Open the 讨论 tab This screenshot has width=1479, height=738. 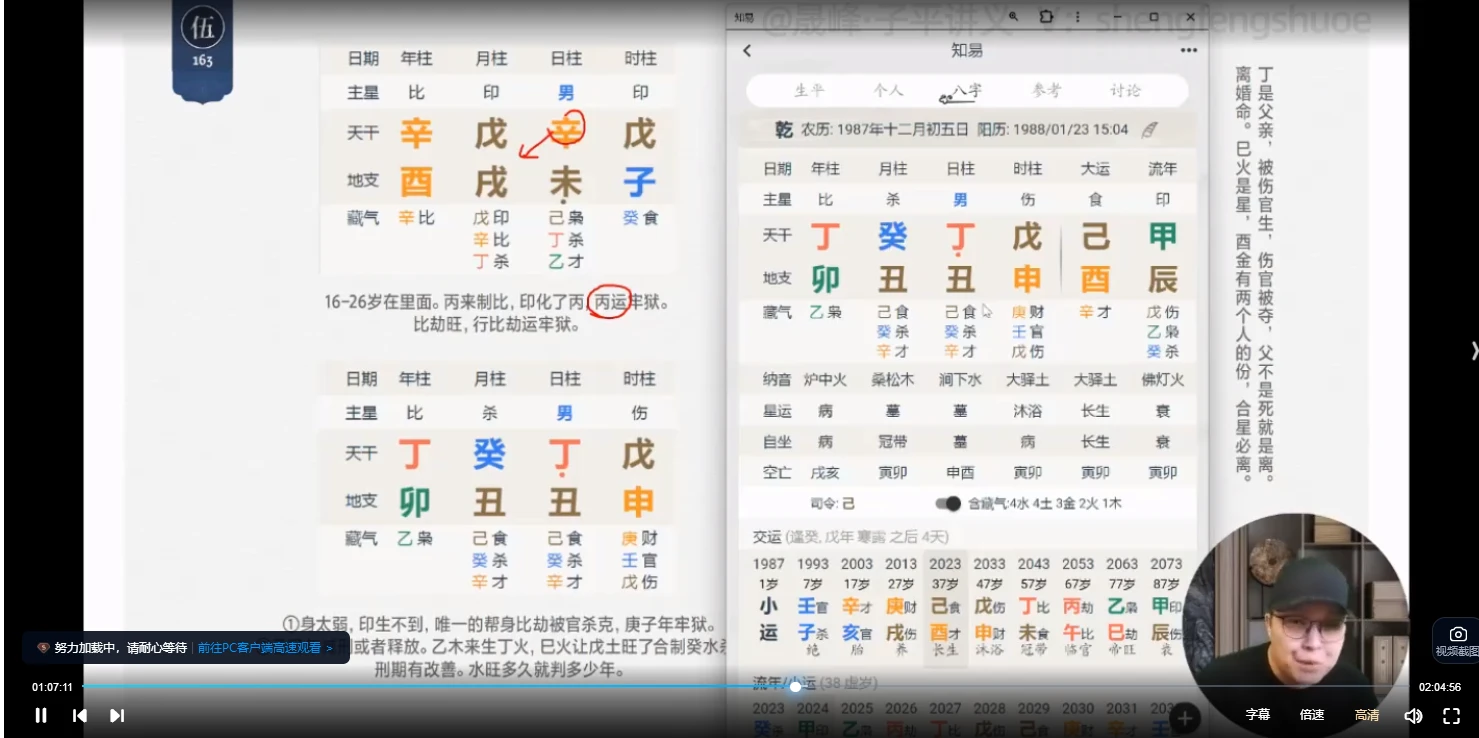(1125, 90)
